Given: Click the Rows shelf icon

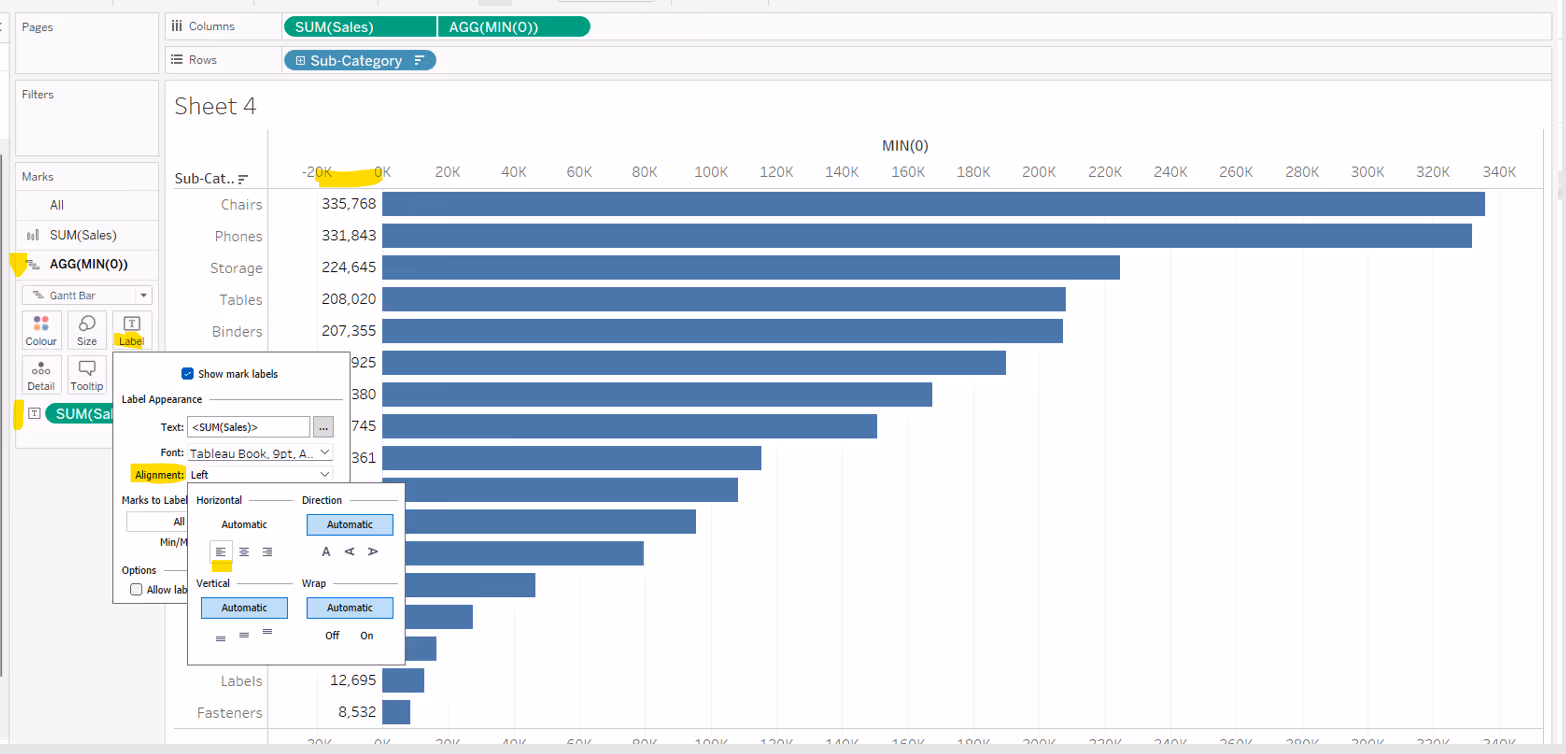Looking at the screenshot, I should (176, 60).
